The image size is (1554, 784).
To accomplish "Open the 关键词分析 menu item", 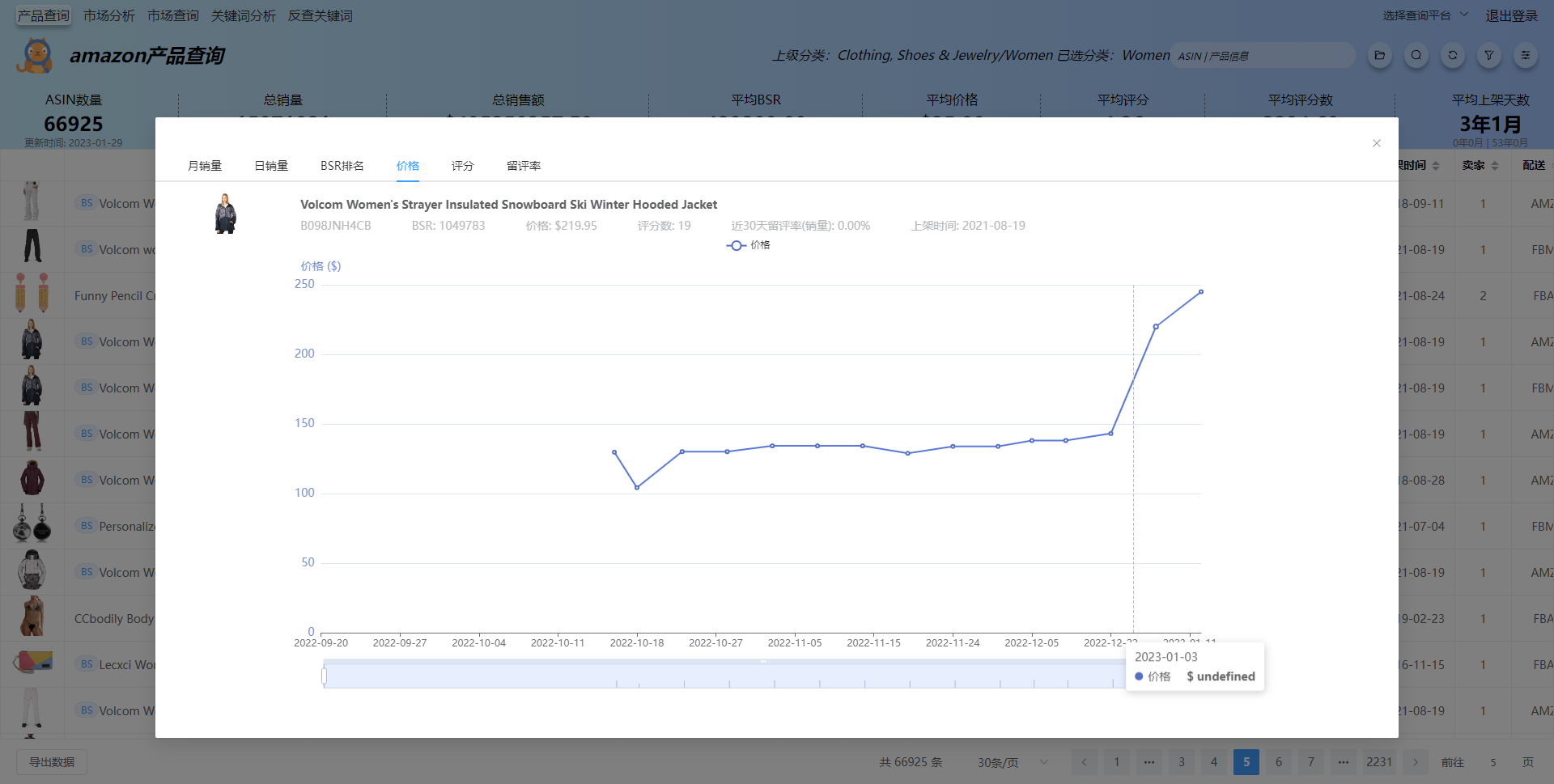I will (244, 15).
